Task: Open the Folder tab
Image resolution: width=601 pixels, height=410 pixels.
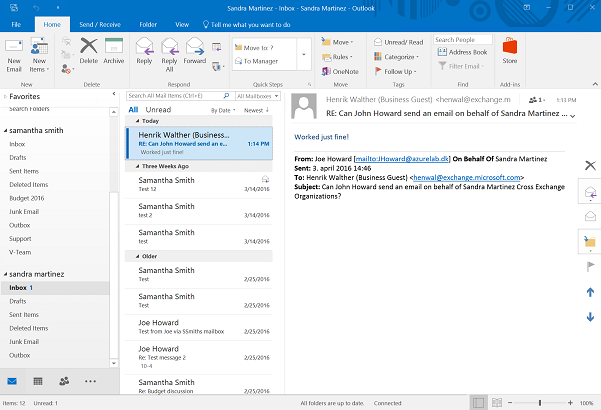Action: [148, 25]
